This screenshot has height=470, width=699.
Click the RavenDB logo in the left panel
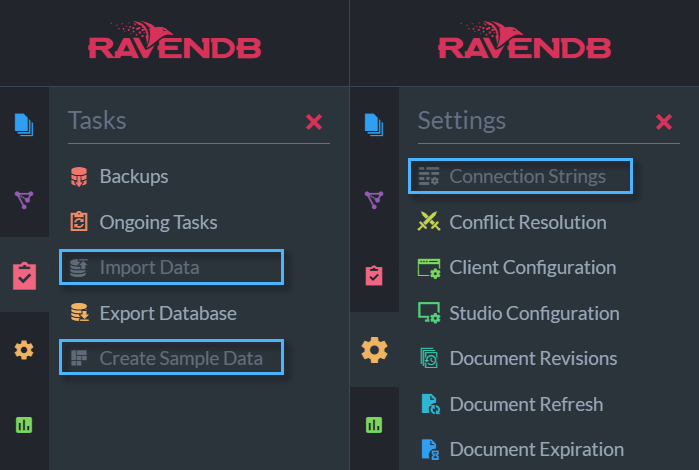click(174, 40)
